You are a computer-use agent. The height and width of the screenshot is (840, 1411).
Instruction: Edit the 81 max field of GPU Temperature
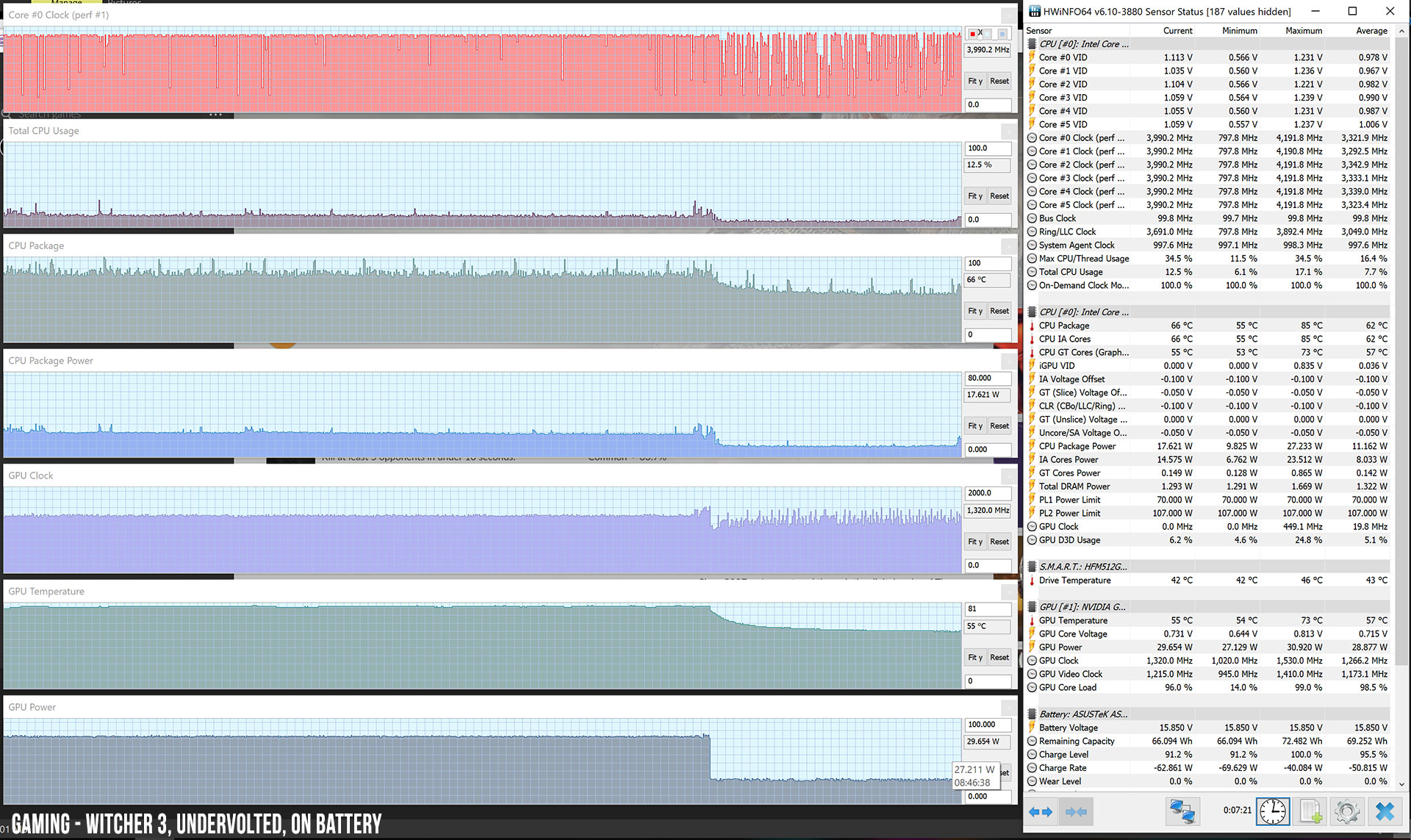(x=988, y=609)
